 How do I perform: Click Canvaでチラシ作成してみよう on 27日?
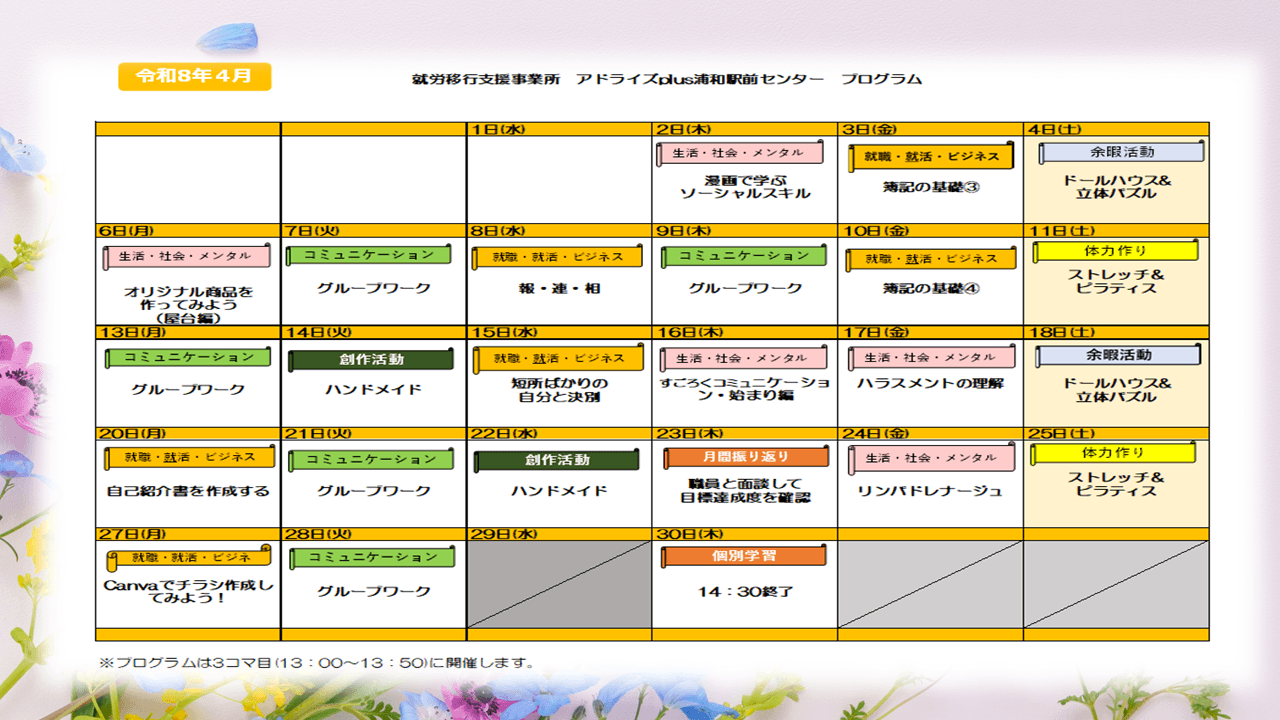[x=188, y=591]
